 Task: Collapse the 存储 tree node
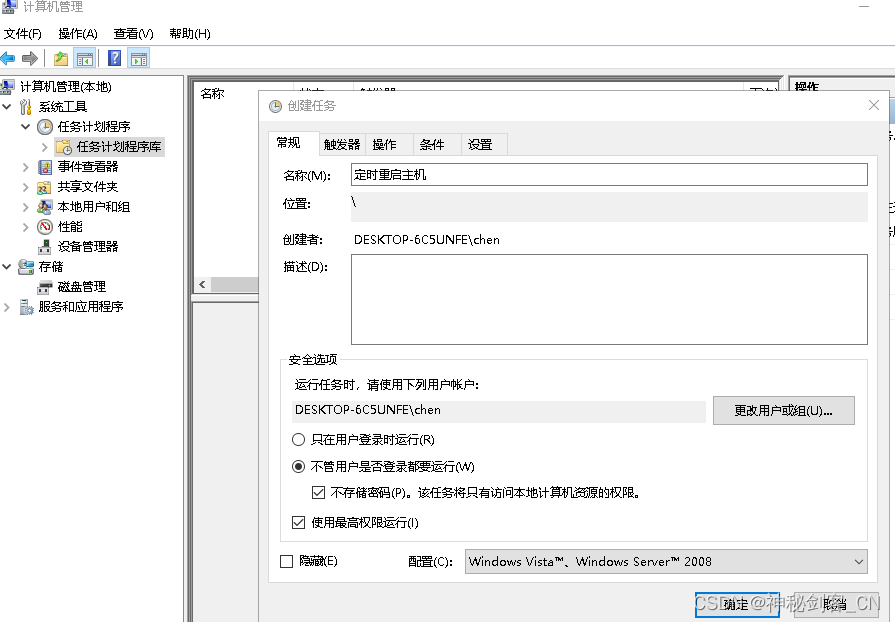7,266
